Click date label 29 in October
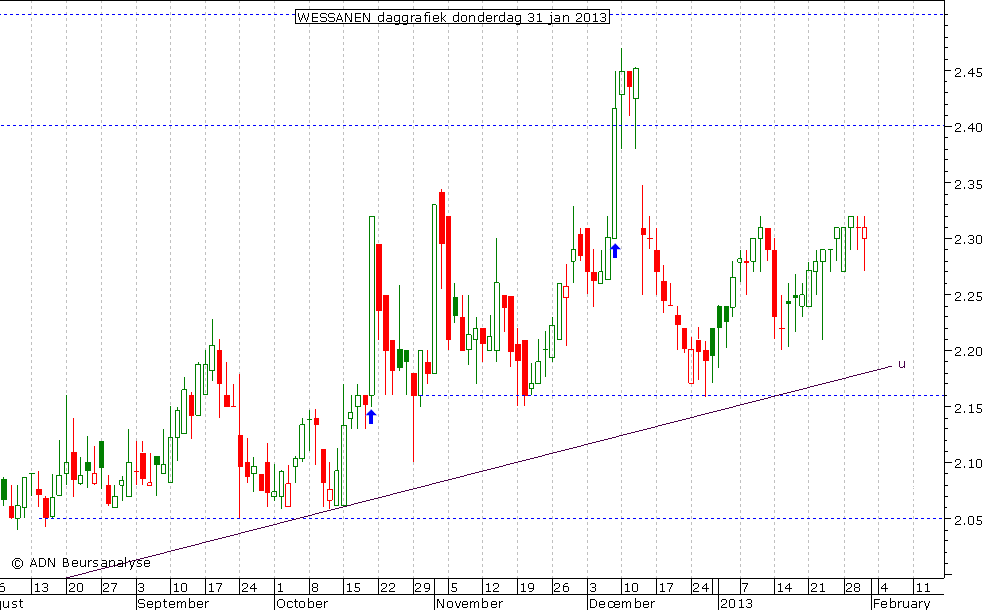Image resolution: width=985 pixels, height=610 pixels. coord(422,588)
